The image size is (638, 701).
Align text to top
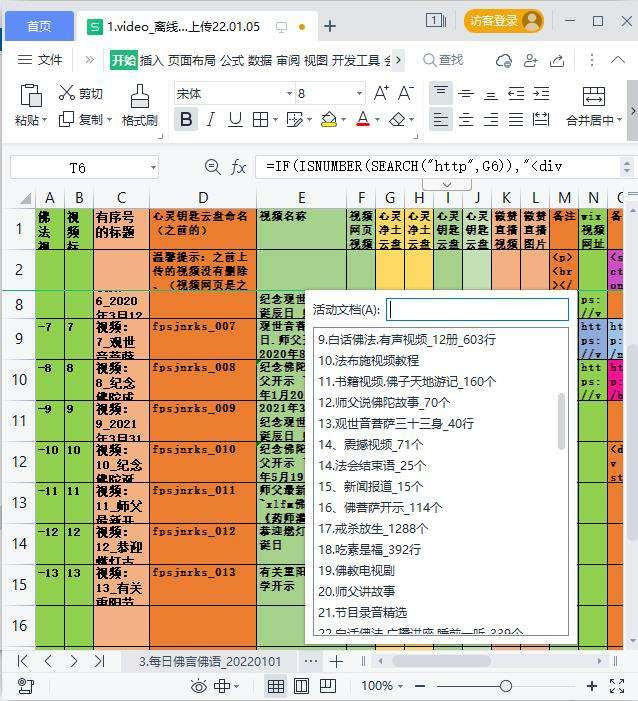(x=441, y=93)
